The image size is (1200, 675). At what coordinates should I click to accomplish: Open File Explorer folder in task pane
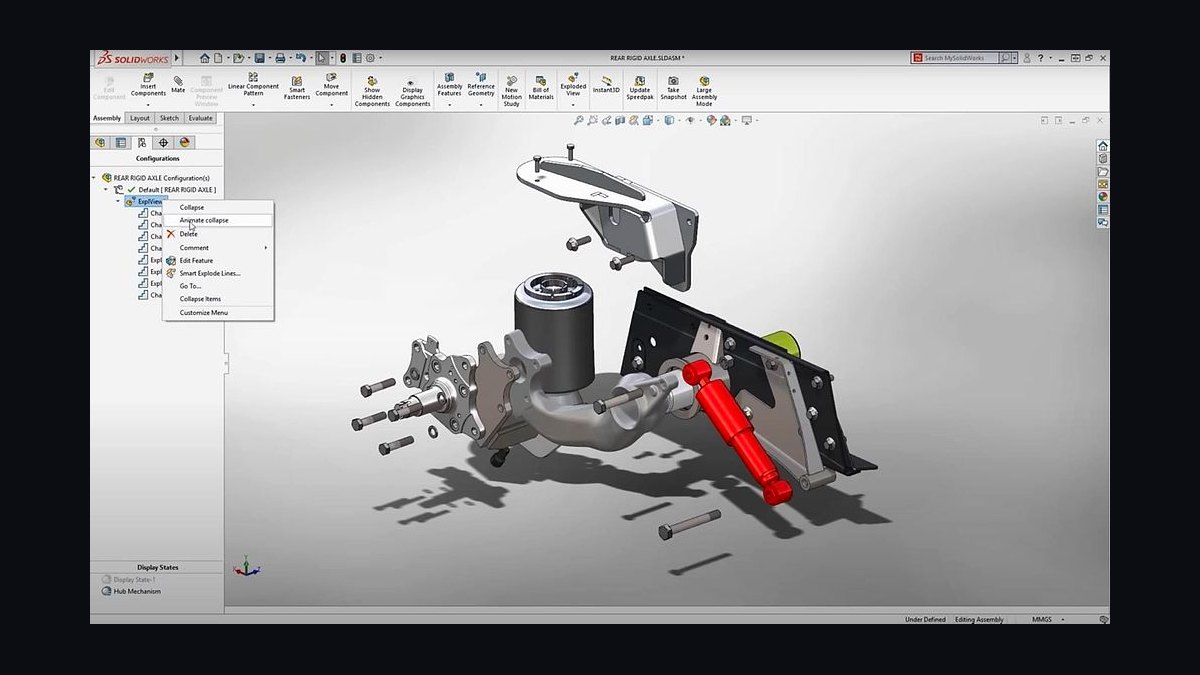(1103, 171)
